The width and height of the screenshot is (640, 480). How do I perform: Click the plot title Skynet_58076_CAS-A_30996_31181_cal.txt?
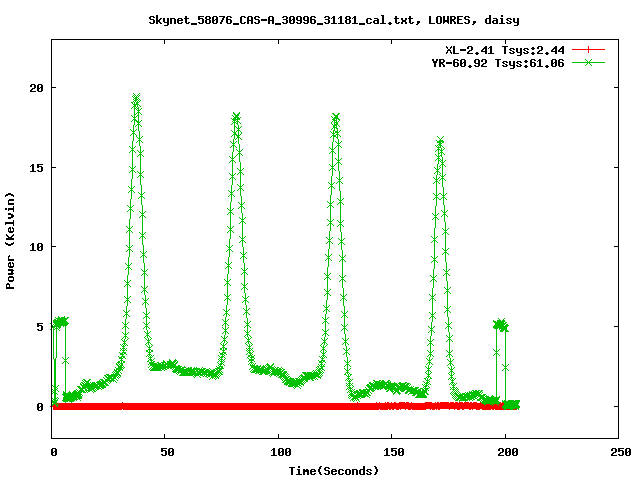(334, 20)
